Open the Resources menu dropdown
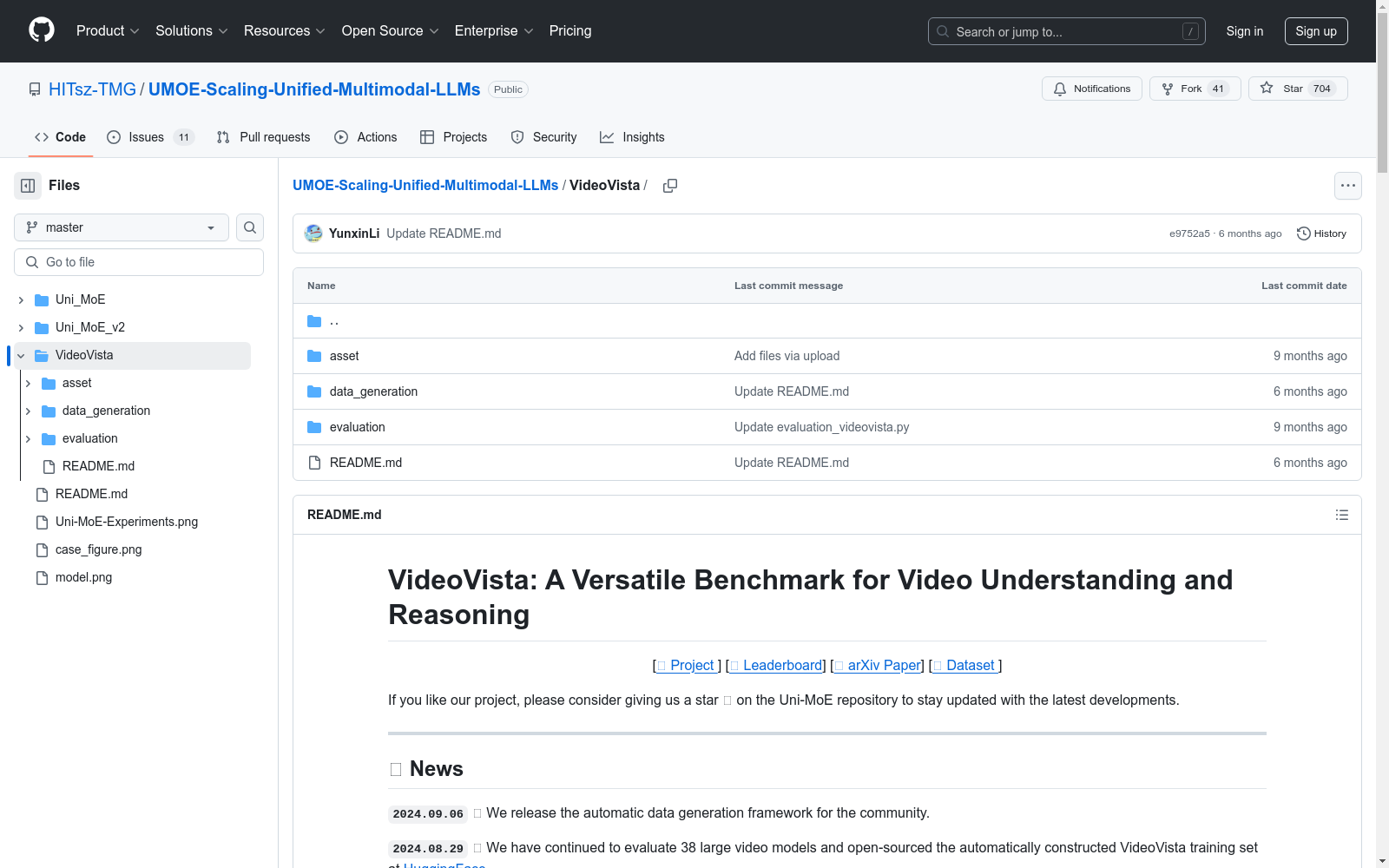The height and width of the screenshot is (868, 1389). (x=285, y=30)
